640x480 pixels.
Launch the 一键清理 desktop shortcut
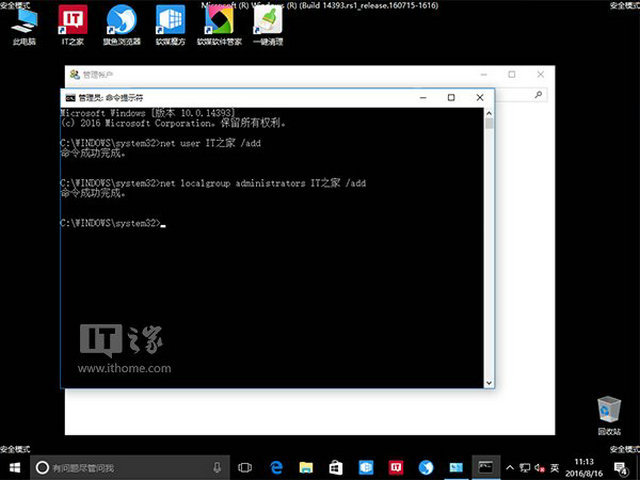tap(268, 25)
